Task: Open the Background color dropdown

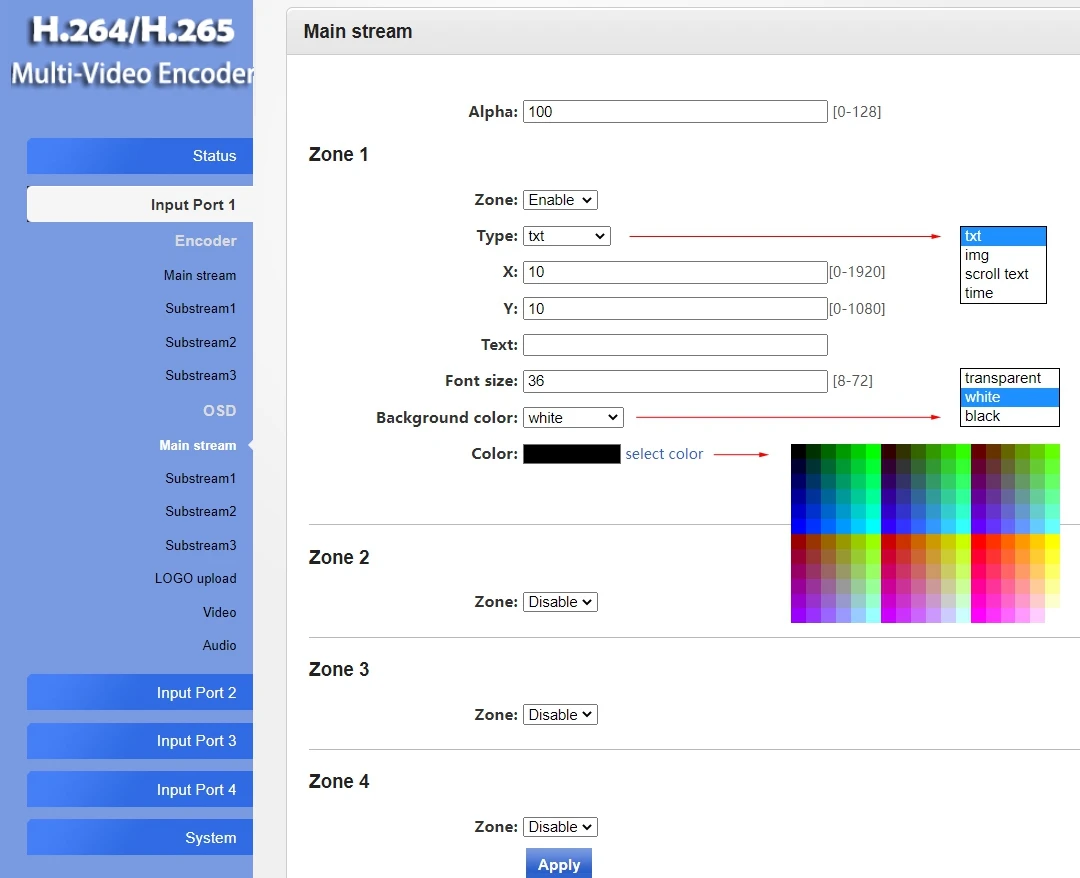Action: (x=572, y=417)
